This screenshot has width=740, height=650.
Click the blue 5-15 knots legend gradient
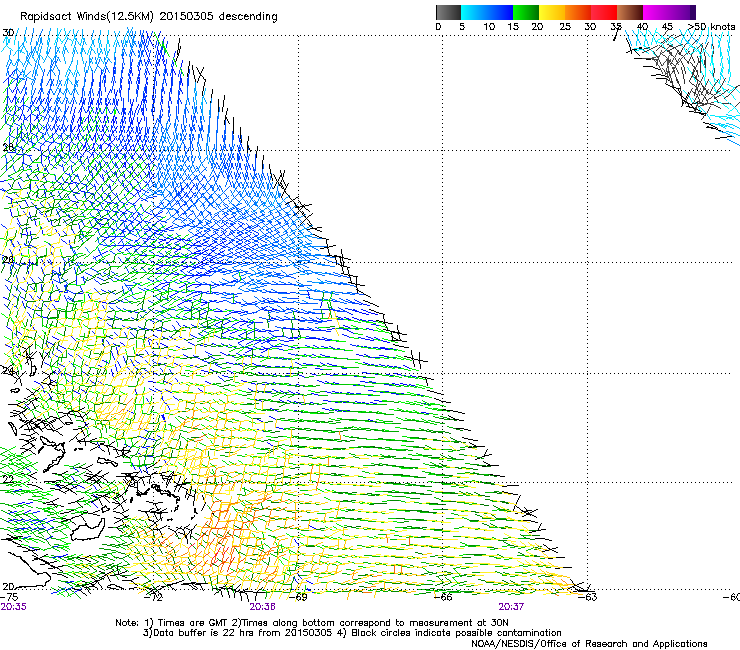pyautogui.click(x=487, y=12)
